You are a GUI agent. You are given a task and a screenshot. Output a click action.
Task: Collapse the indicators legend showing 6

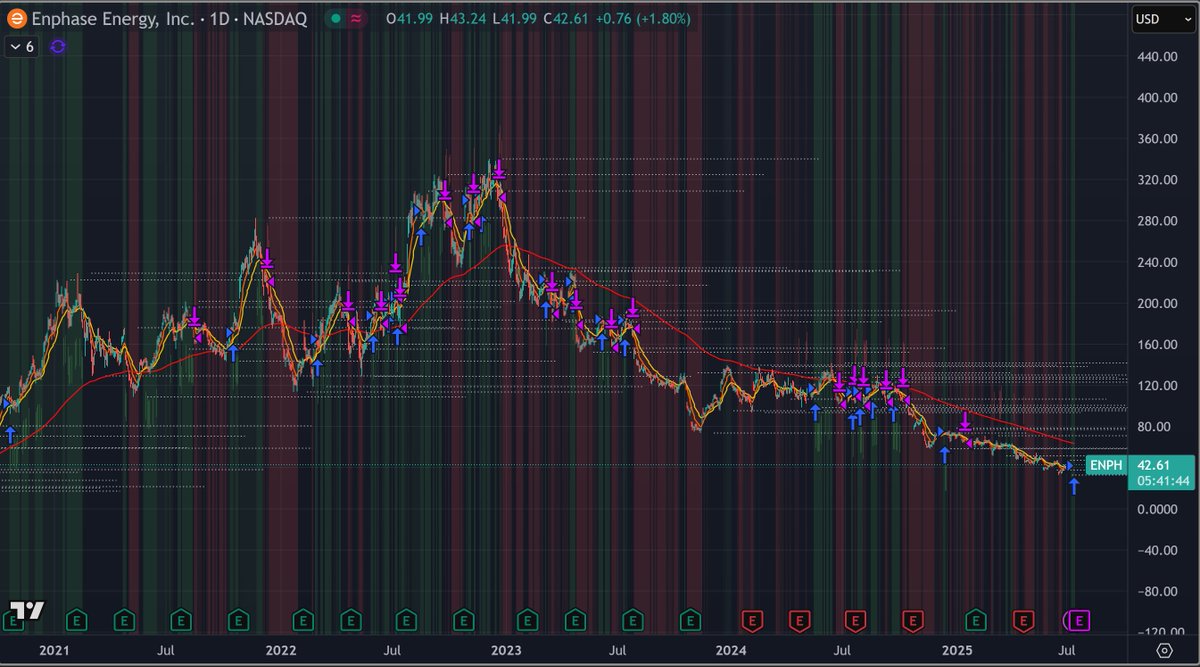[x=21, y=46]
